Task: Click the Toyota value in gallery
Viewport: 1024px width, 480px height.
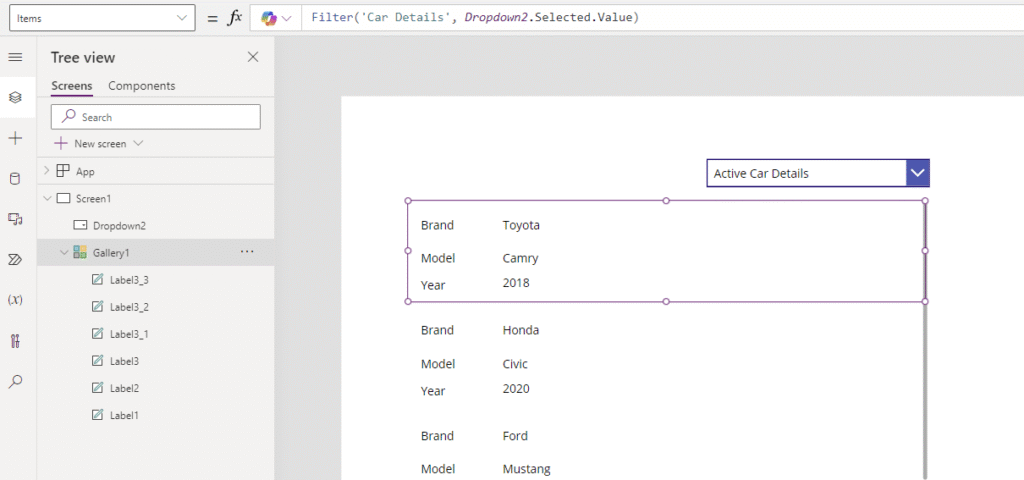Action: tap(521, 225)
